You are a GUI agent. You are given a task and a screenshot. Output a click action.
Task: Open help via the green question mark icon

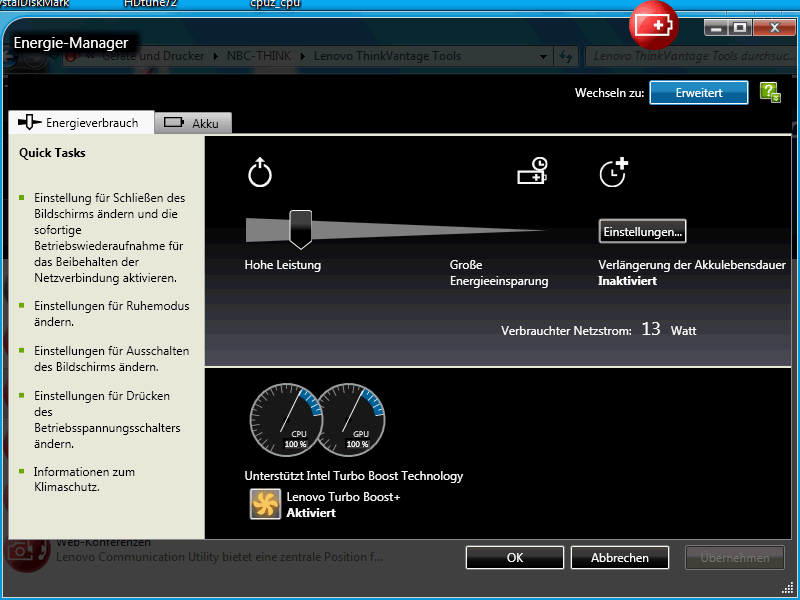click(x=770, y=93)
